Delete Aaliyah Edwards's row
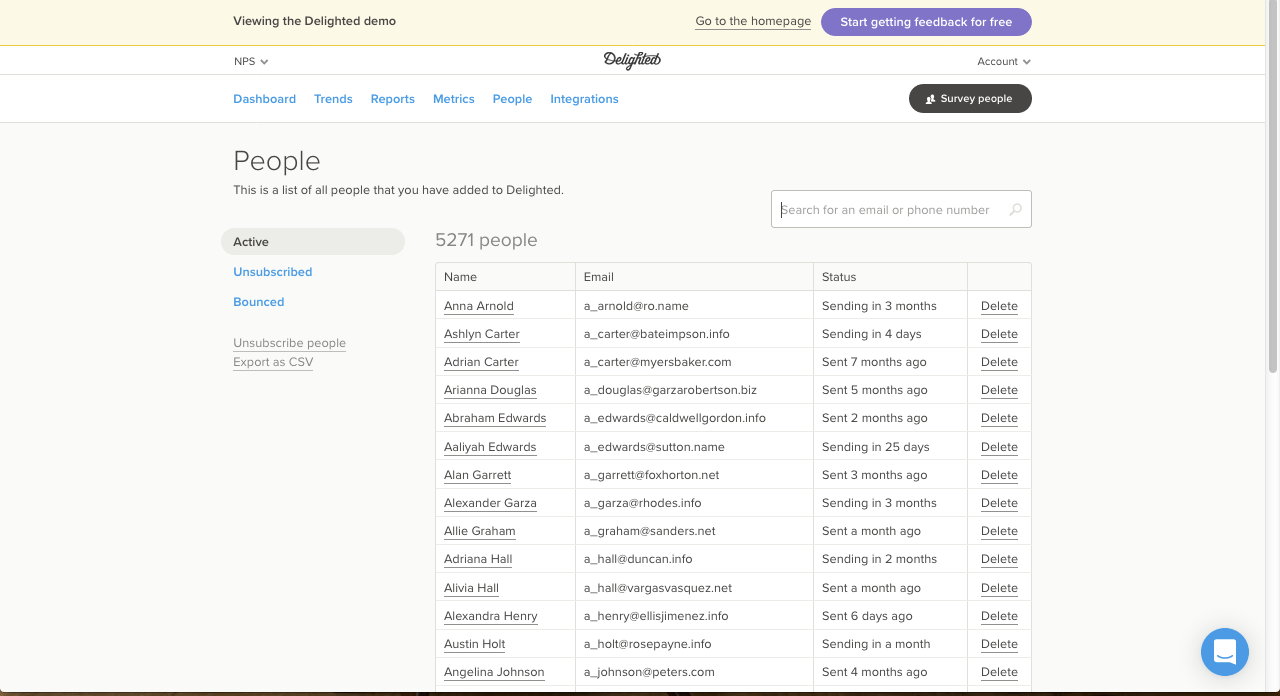Screen dimensions: 1280x696 999,447
